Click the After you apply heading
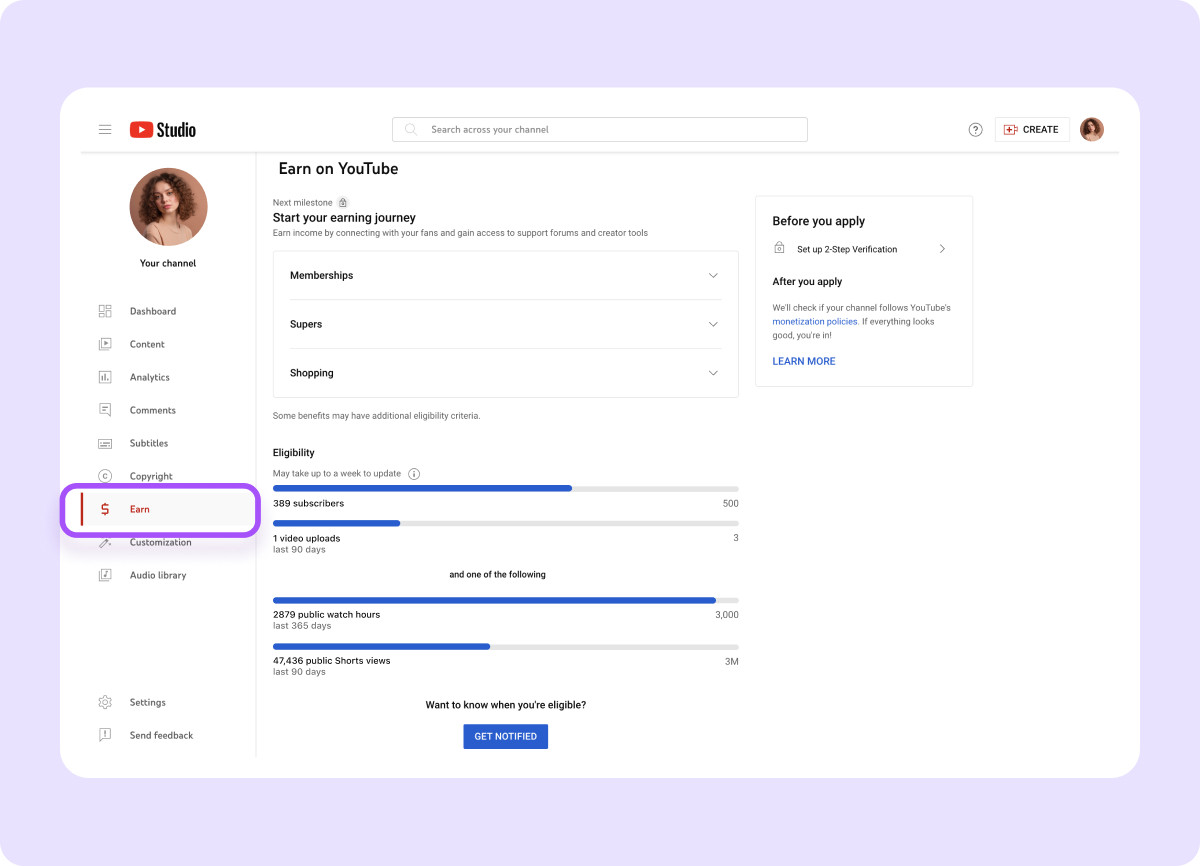 (807, 282)
